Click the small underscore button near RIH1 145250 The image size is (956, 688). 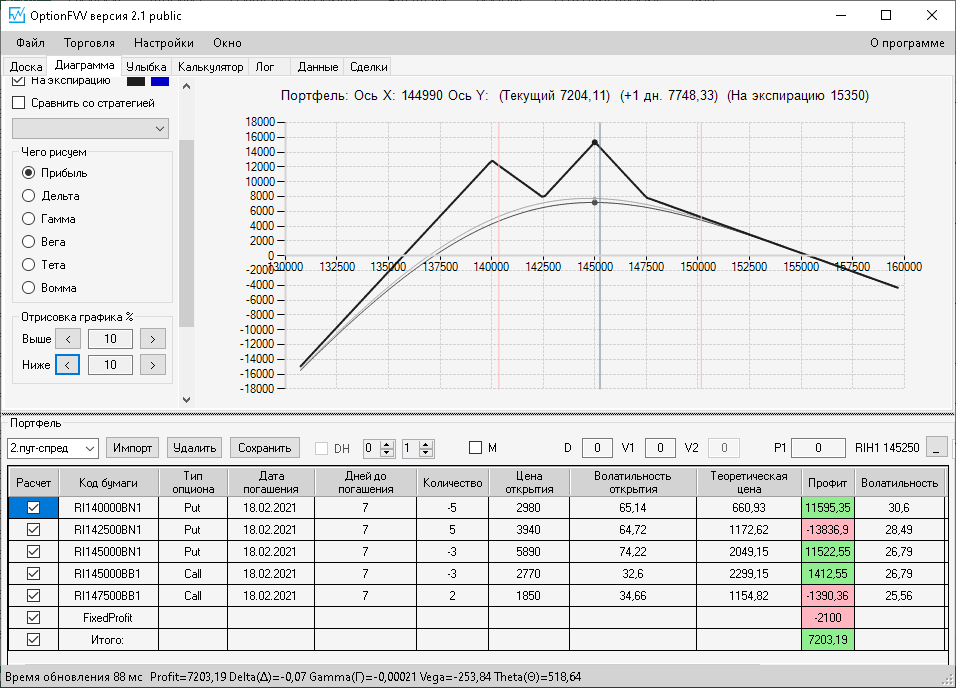point(936,448)
